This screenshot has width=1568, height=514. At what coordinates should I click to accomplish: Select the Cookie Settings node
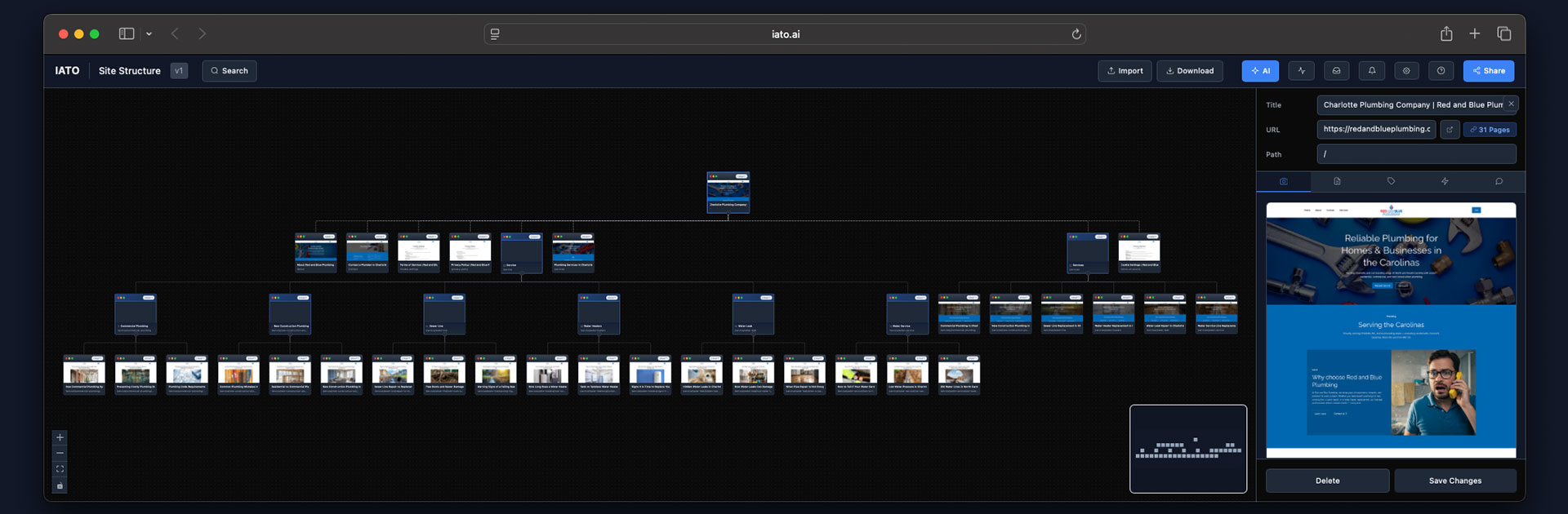[1139, 253]
